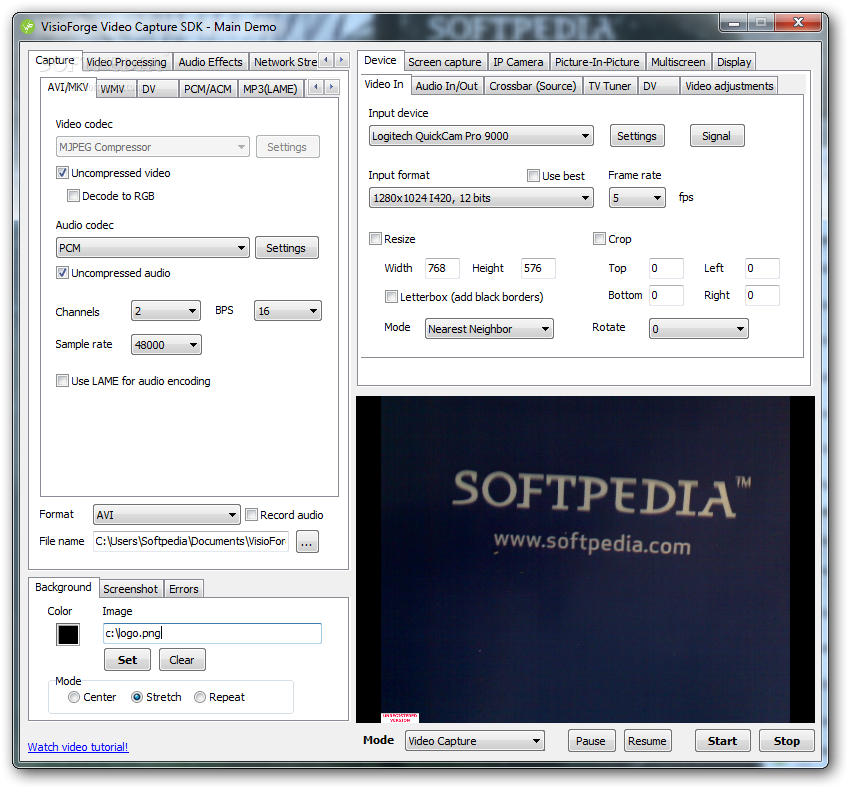This screenshot has height=789, width=849.
Task: Click Audio codec Settings button
Action: [286, 248]
